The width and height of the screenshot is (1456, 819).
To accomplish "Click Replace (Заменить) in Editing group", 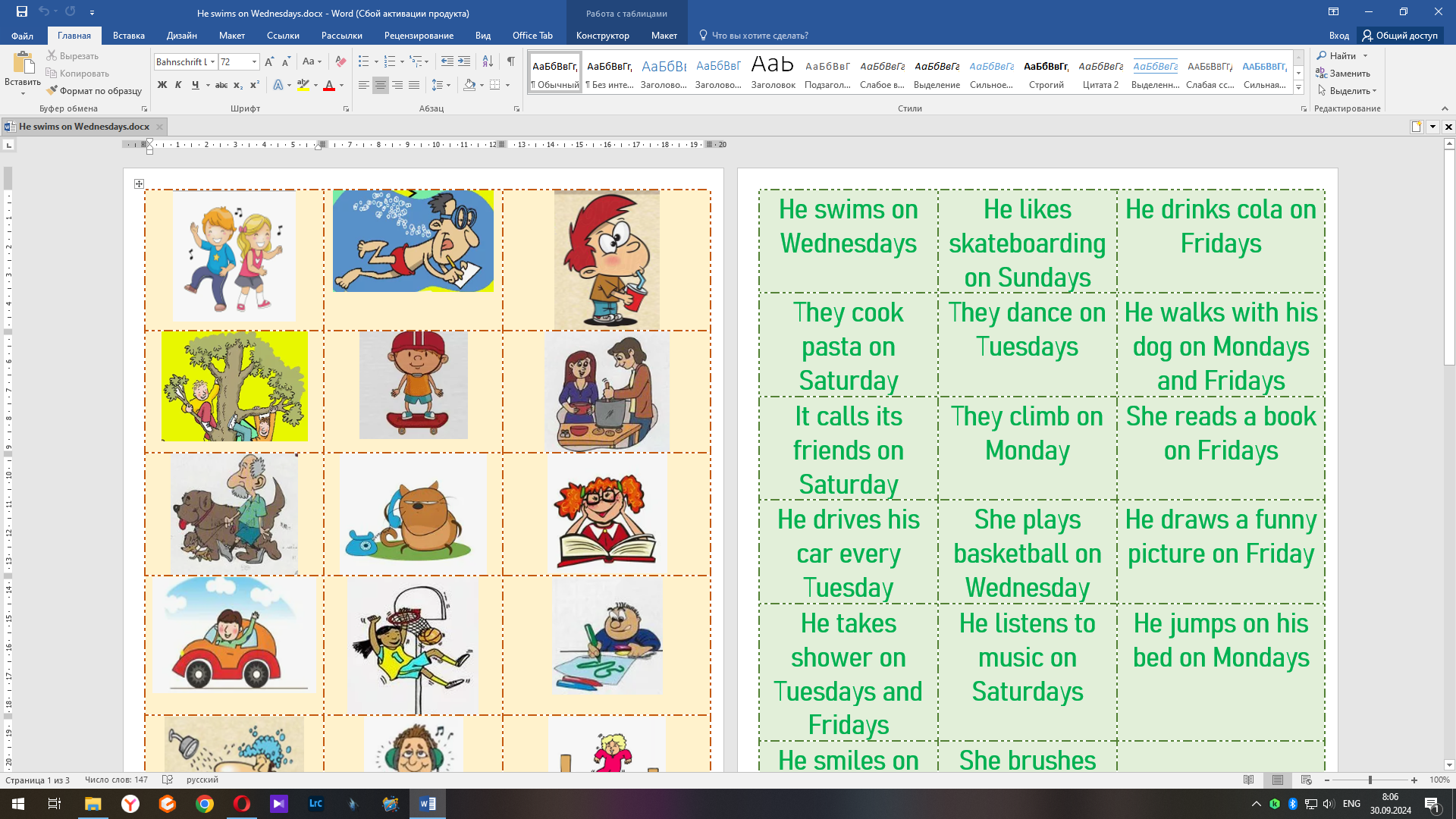I will 1343,74.
